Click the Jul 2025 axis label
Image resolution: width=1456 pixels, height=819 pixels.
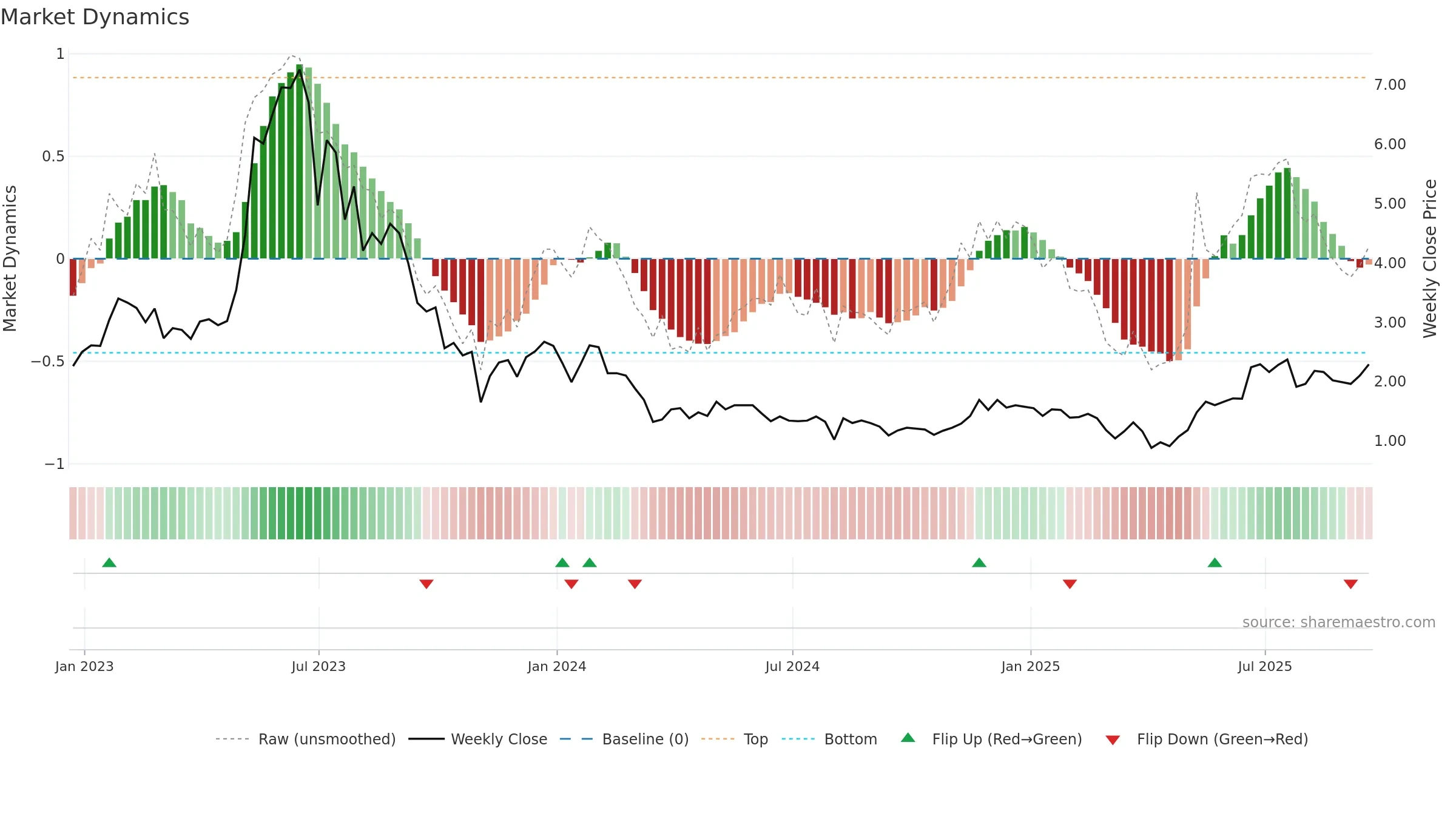click(x=1265, y=666)
